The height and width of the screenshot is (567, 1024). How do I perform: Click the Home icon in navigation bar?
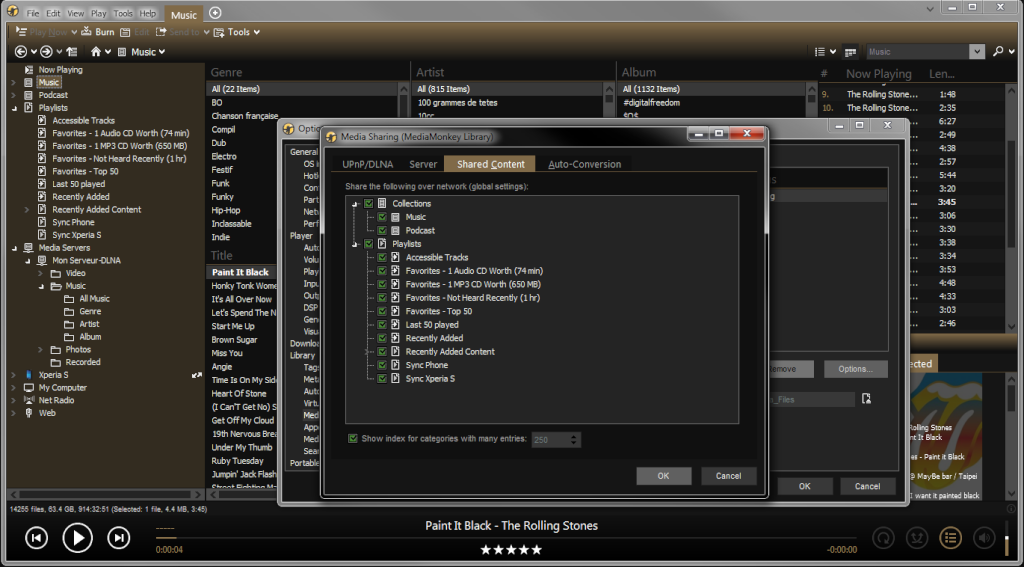pos(96,52)
